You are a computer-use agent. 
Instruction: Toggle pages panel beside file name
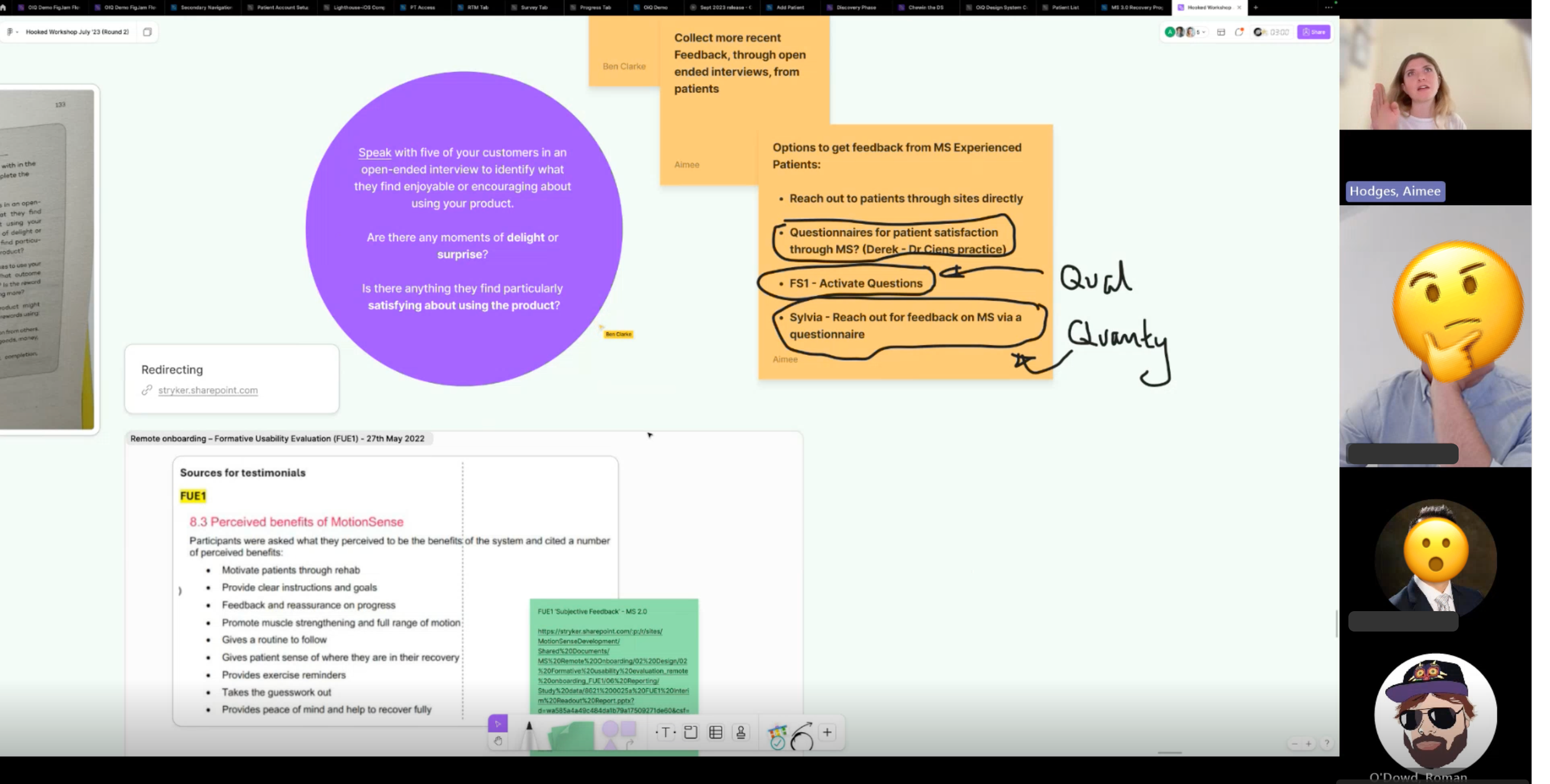click(x=147, y=32)
